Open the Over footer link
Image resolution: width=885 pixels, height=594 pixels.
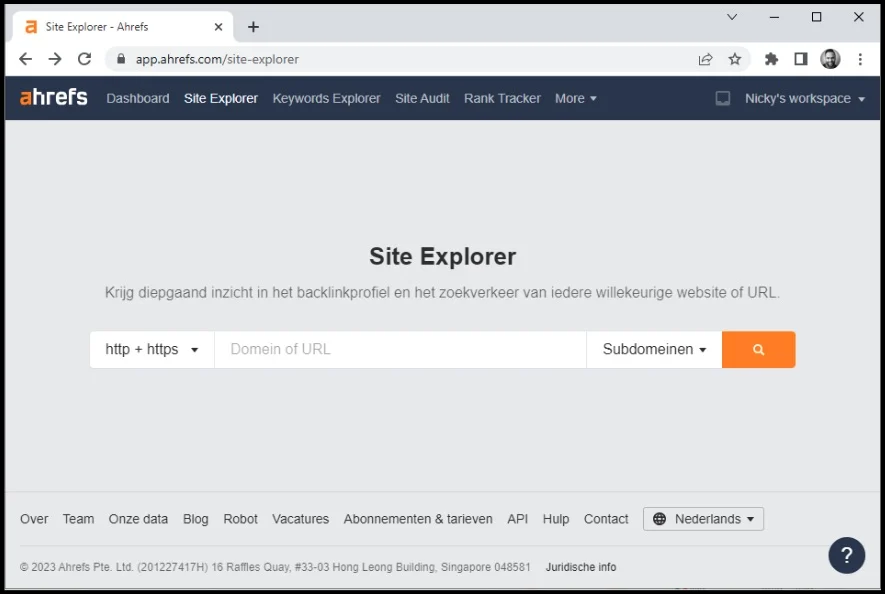(x=34, y=519)
